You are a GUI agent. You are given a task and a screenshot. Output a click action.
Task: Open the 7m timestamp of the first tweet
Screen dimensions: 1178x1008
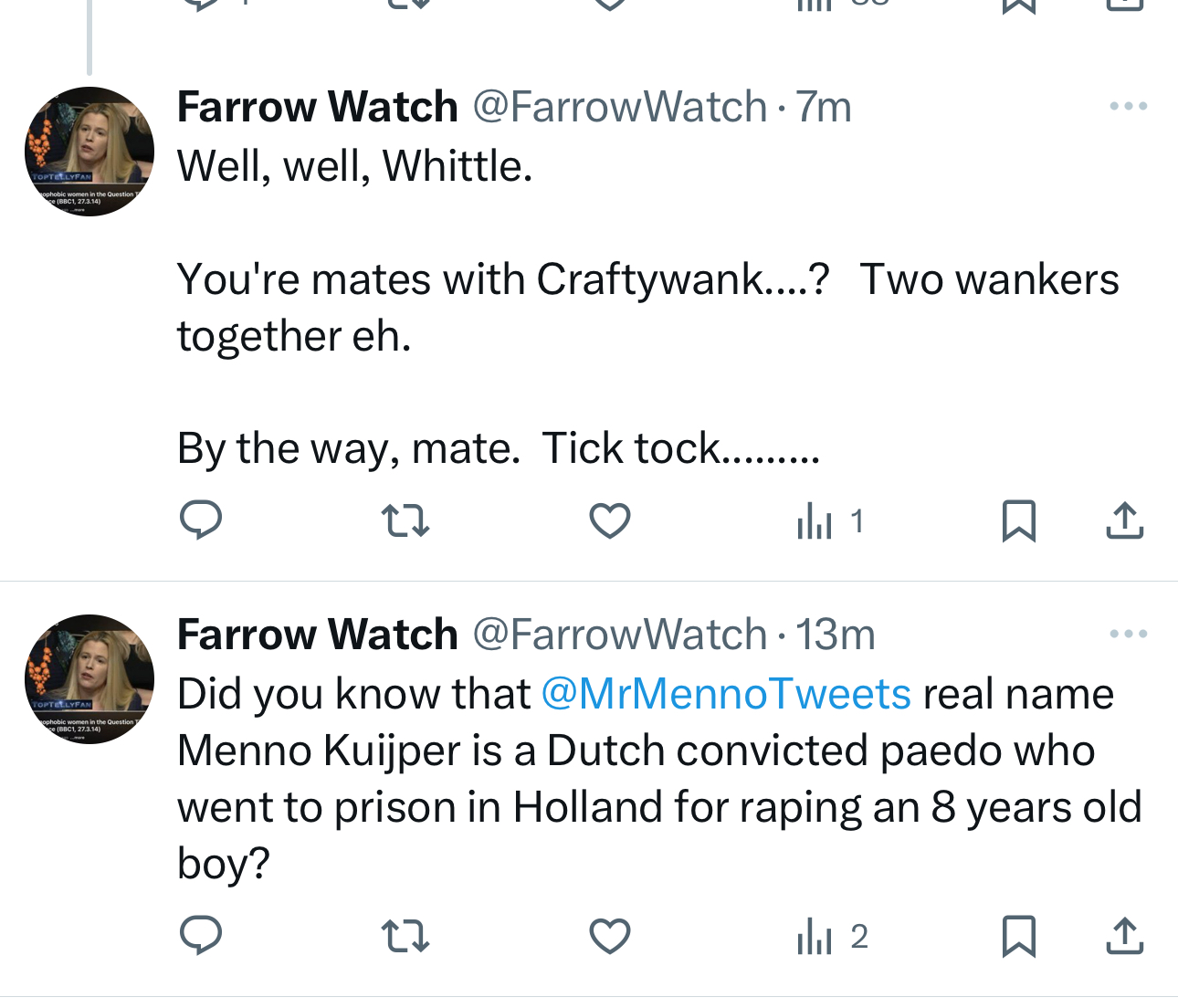click(x=823, y=107)
